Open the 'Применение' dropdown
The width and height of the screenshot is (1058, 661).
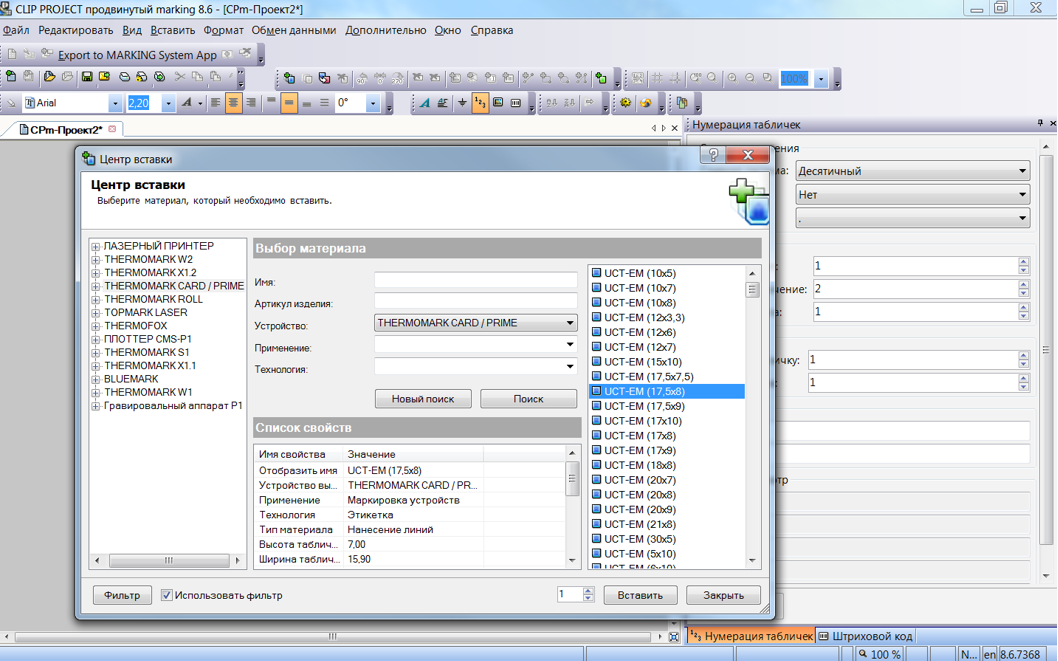pos(570,345)
